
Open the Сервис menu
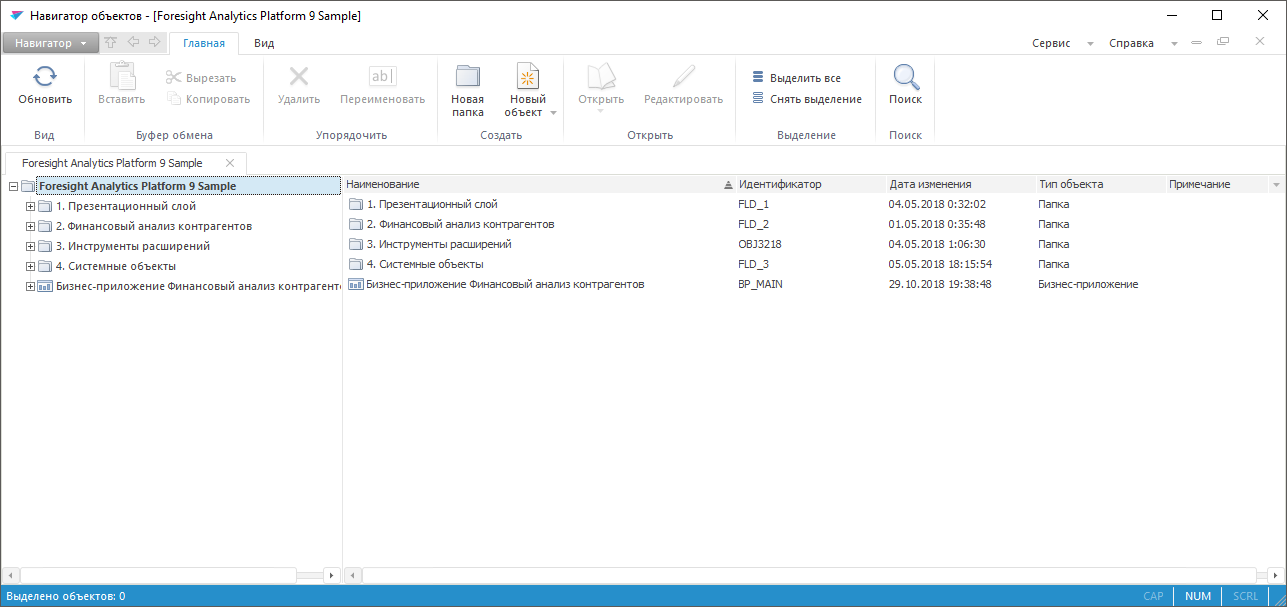tap(1051, 43)
